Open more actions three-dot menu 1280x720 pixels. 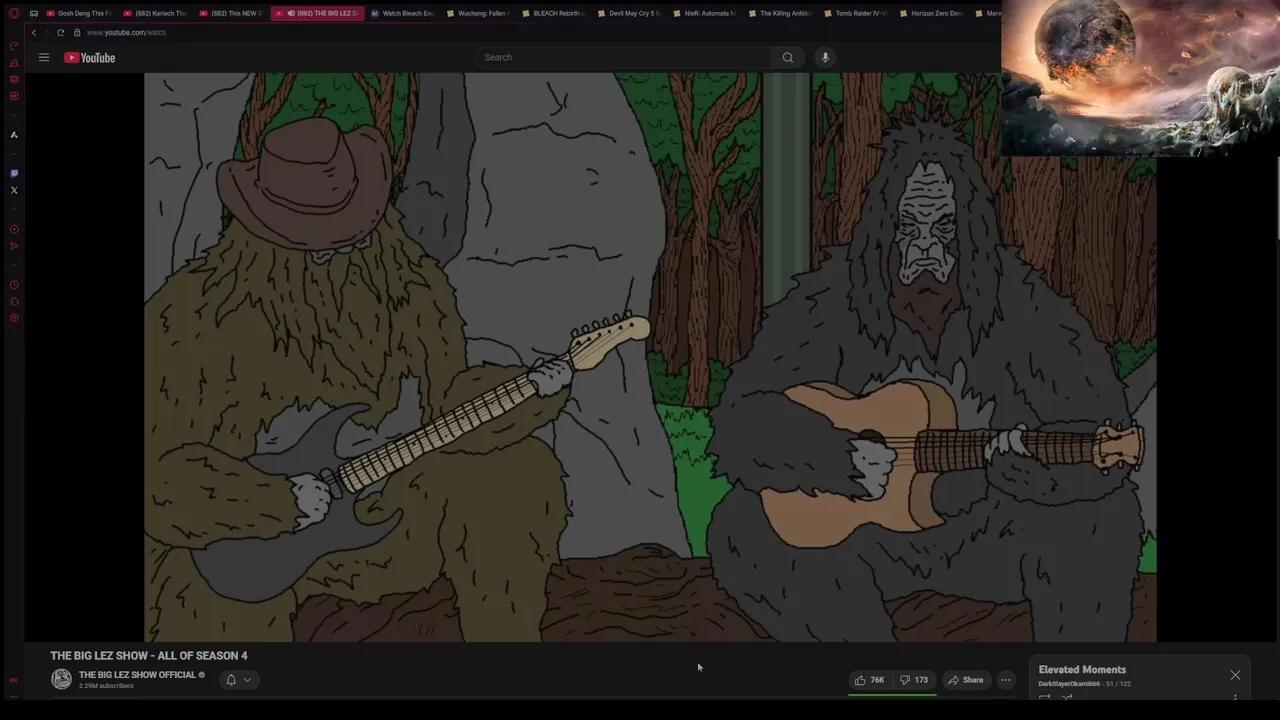click(1006, 680)
